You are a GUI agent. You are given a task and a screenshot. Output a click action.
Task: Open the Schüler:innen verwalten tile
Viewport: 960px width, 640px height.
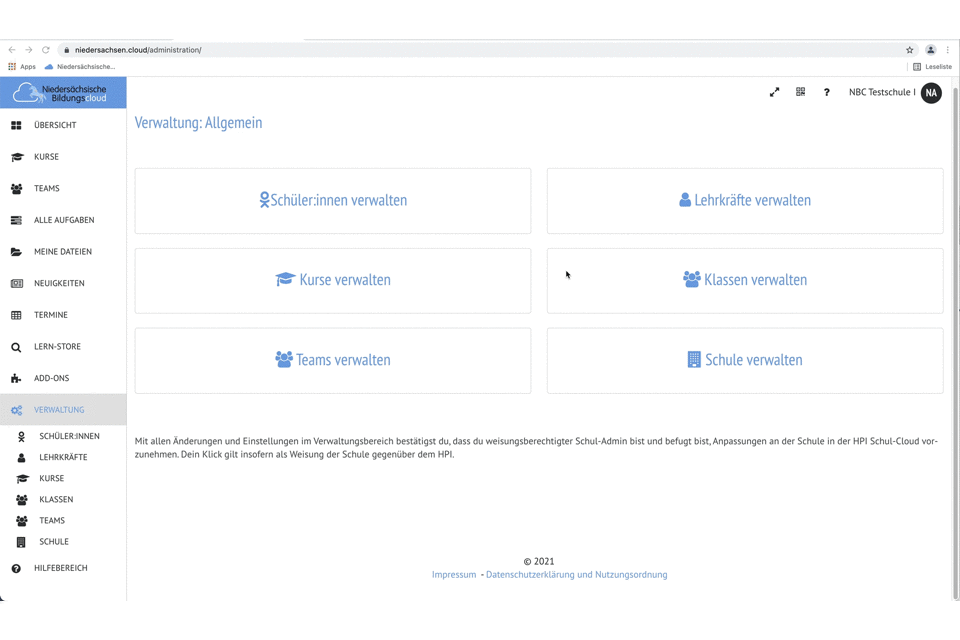pyautogui.click(x=333, y=200)
